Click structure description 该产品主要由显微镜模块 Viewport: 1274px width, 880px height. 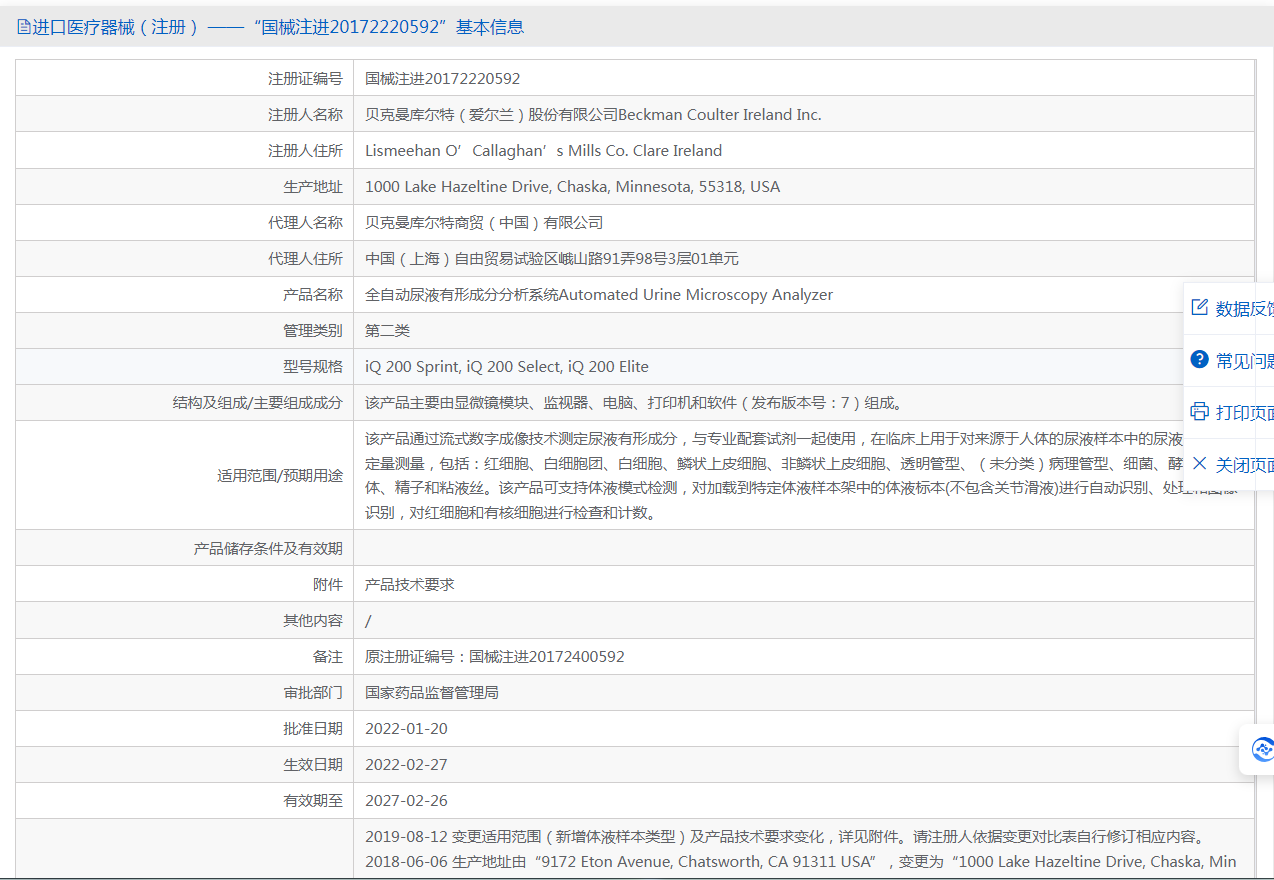[634, 402]
